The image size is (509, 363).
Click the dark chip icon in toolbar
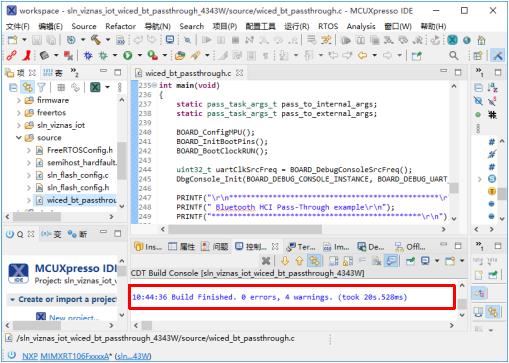[x=44, y=55]
